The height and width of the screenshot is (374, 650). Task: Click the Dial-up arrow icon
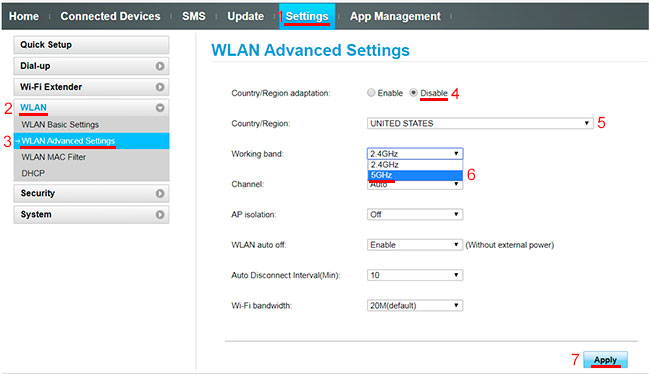pos(160,66)
